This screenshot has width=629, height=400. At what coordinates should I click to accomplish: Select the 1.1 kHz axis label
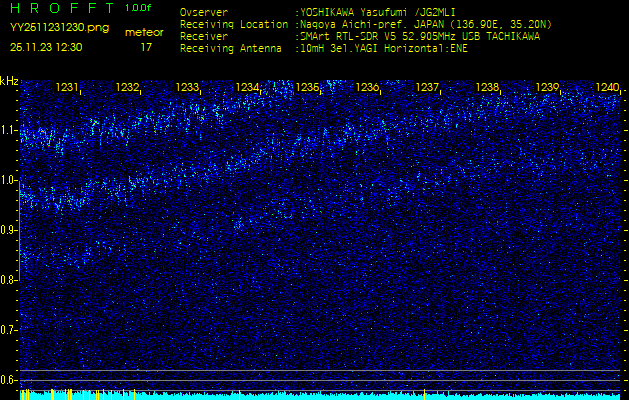9,130
